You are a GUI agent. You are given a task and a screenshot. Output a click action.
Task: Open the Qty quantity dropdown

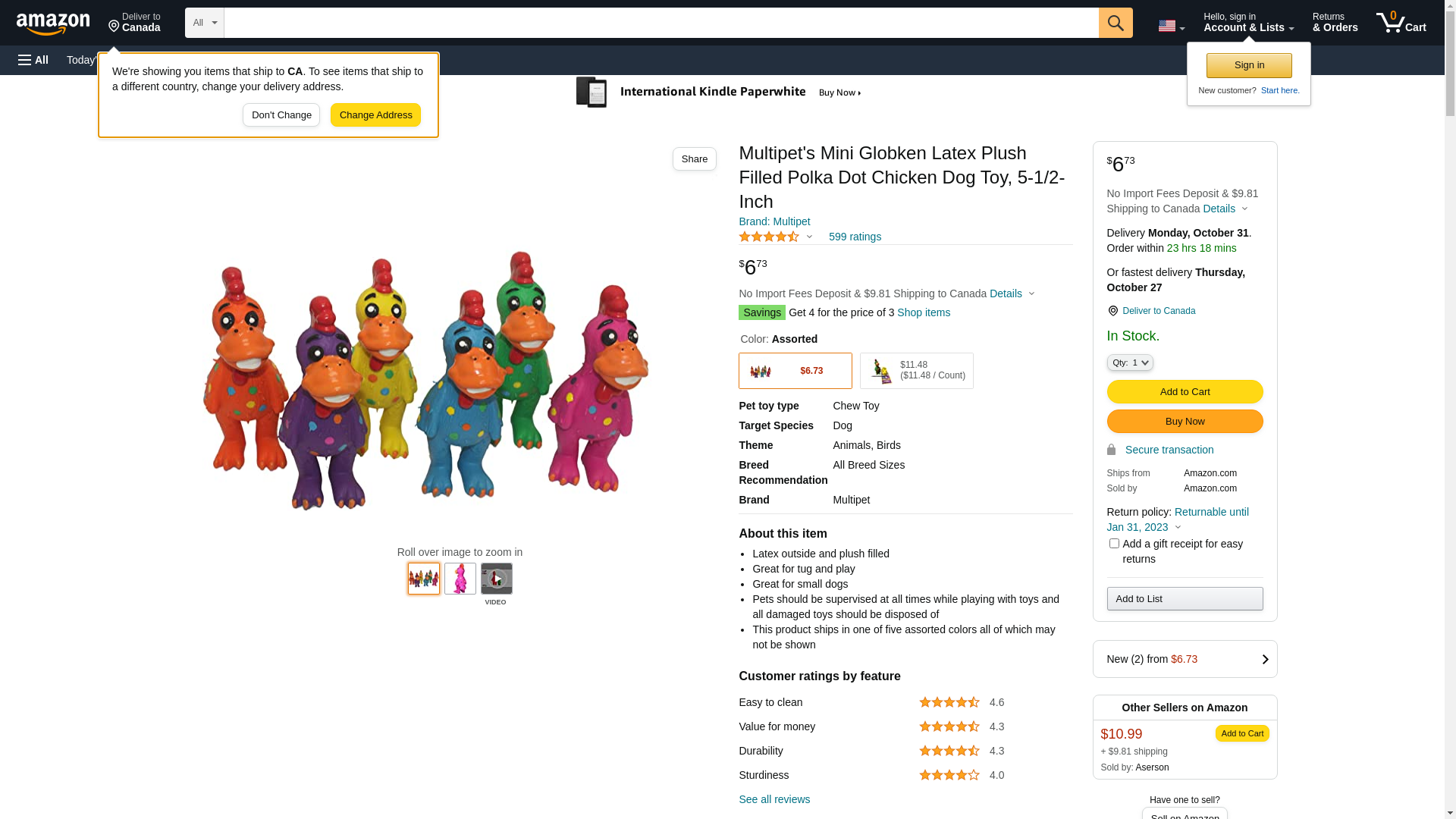[1130, 362]
